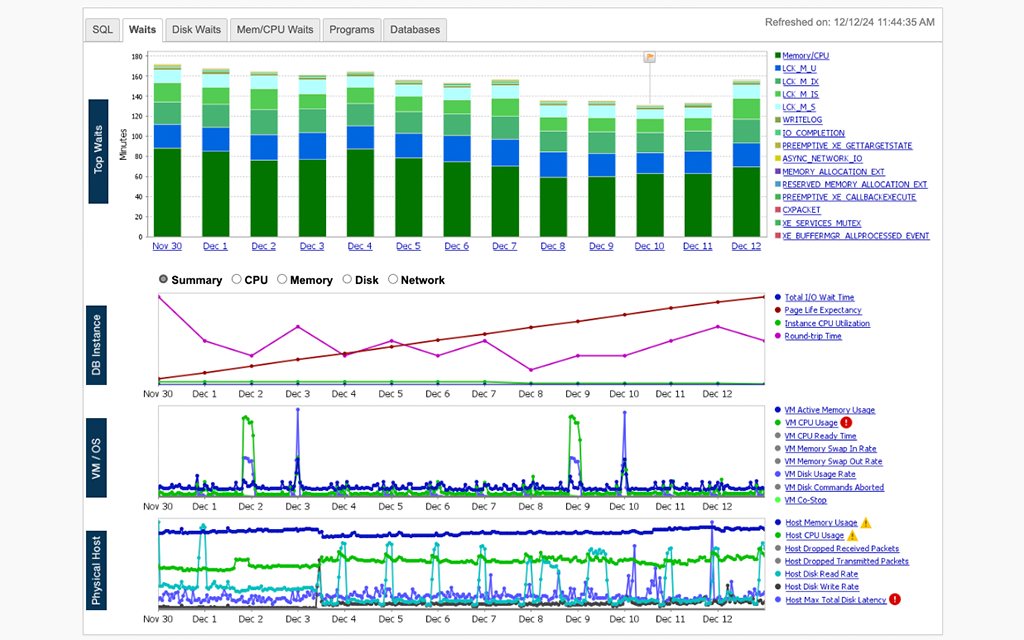Switch to the Disk Waits tab

pos(196,29)
